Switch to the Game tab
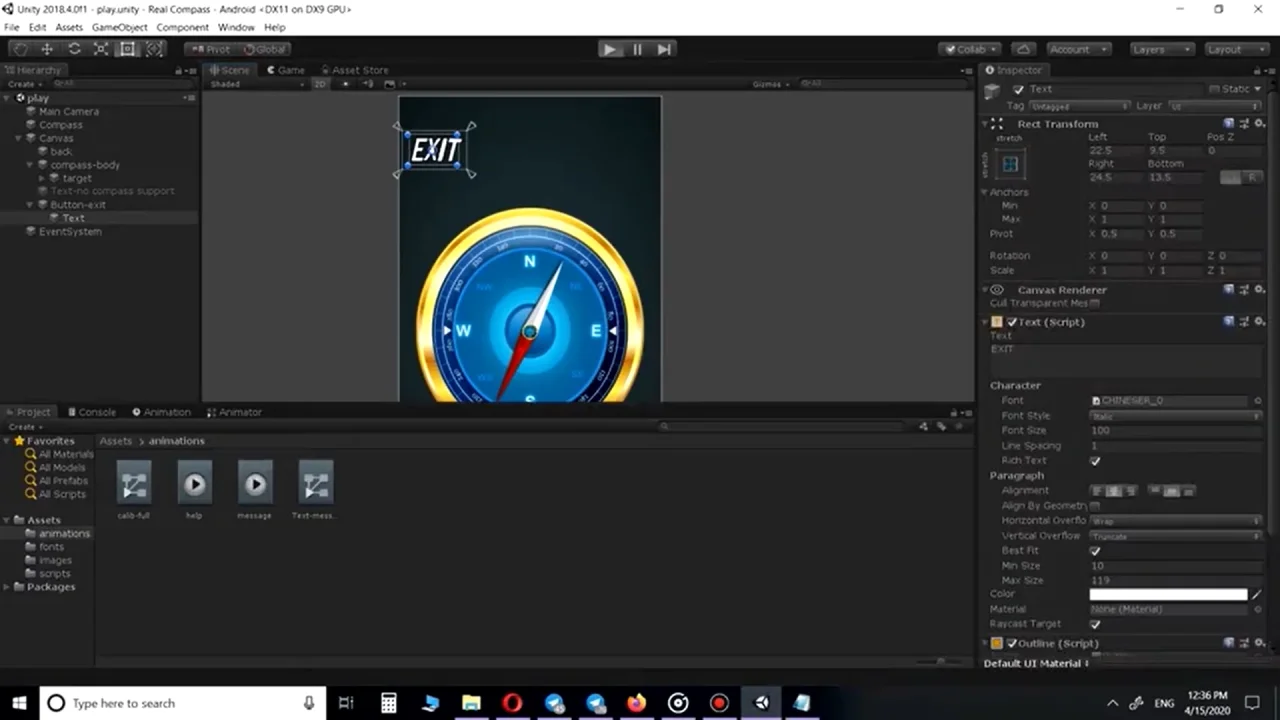The image size is (1280, 720). click(x=285, y=70)
